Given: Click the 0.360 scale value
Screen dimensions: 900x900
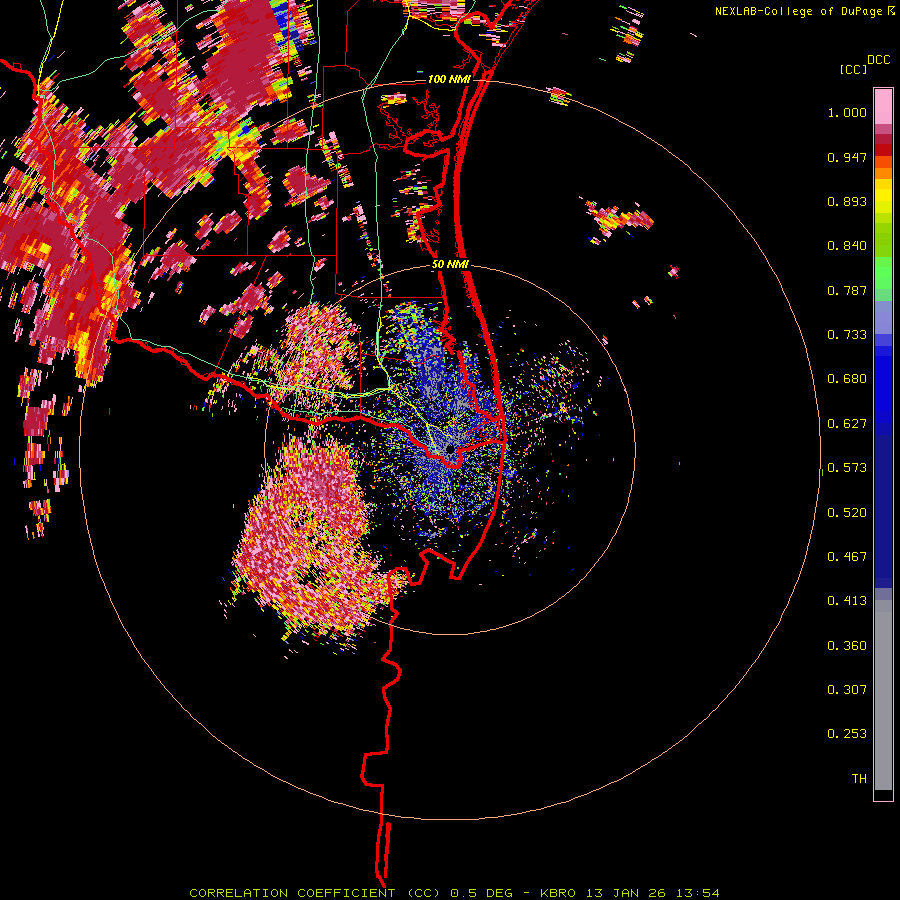Looking at the screenshot, I should click(847, 646).
